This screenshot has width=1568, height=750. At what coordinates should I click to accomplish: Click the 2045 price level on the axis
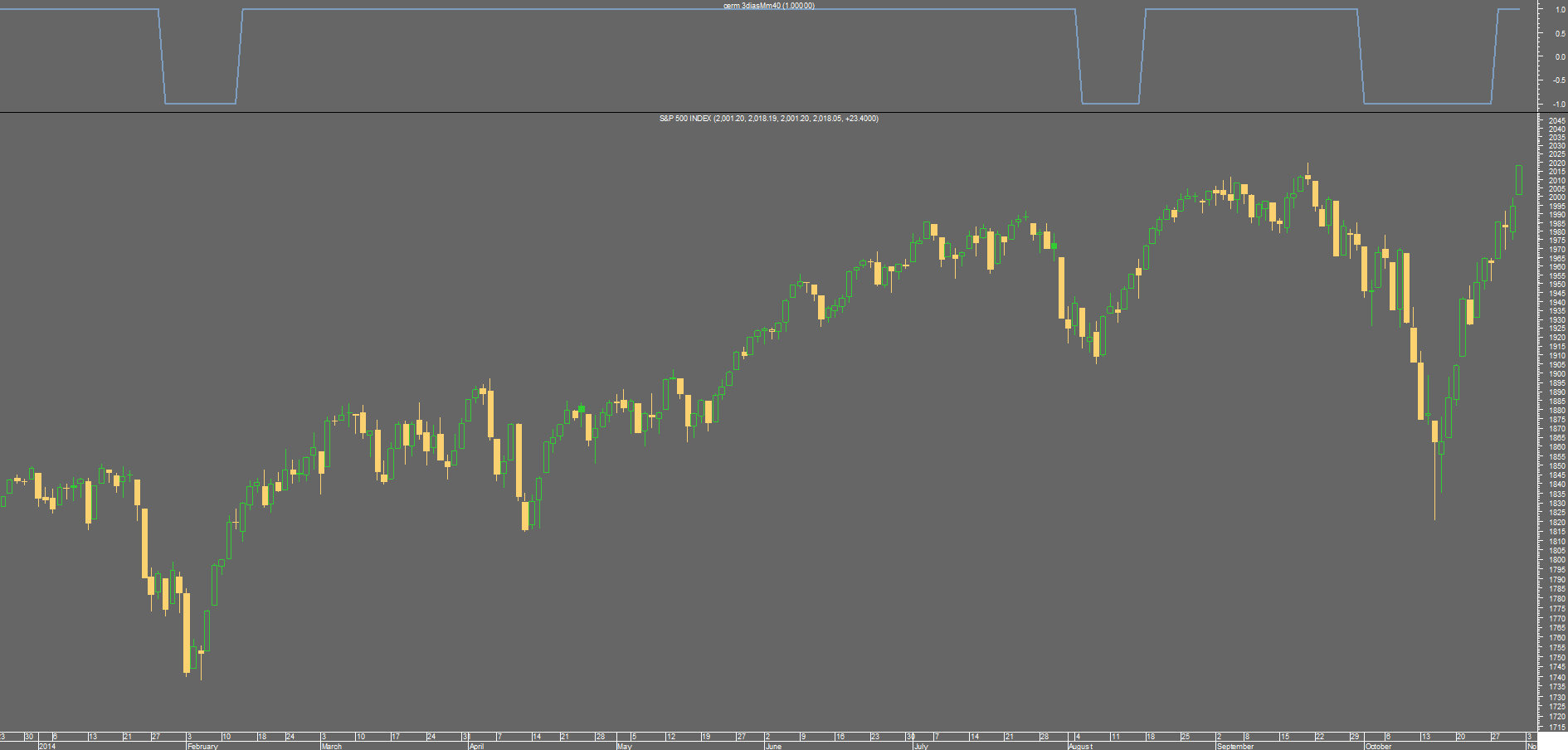pos(1556,120)
